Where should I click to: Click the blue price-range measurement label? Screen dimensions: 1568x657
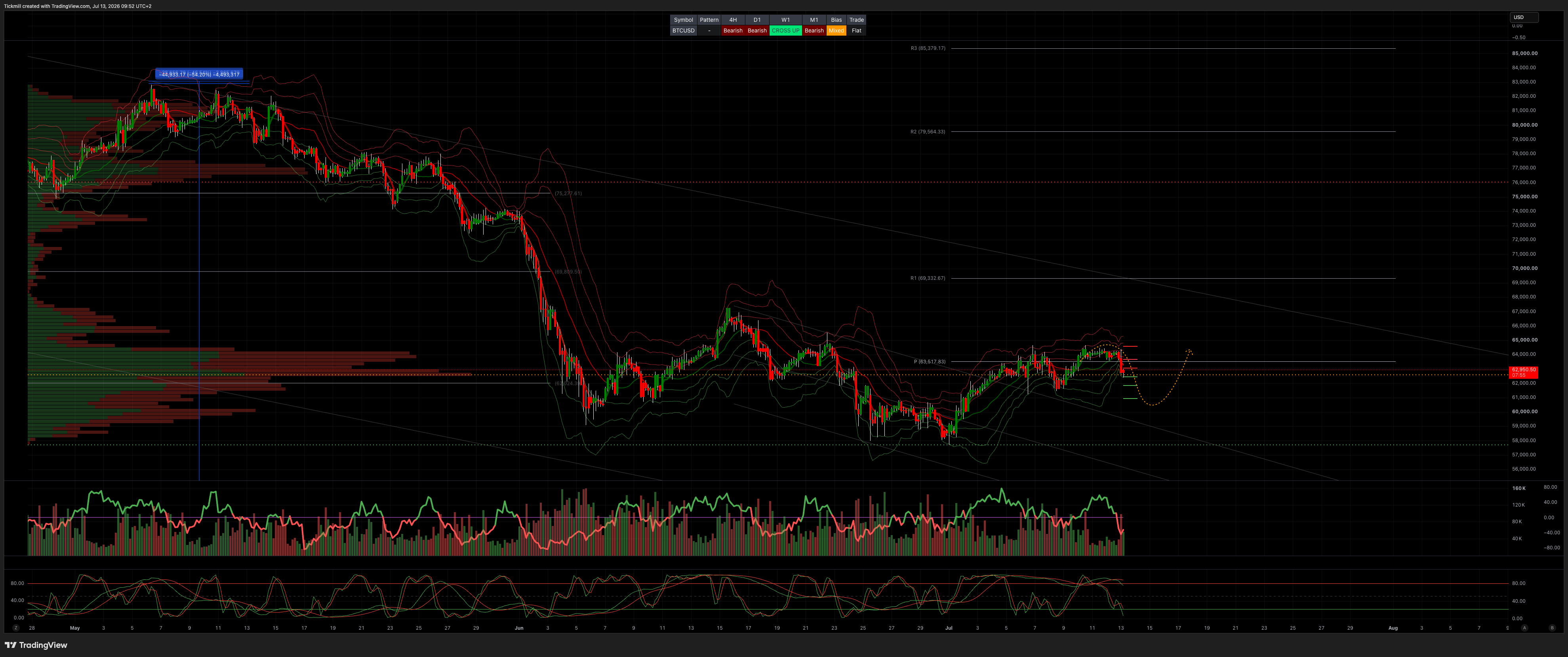pyautogui.click(x=199, y=74)
